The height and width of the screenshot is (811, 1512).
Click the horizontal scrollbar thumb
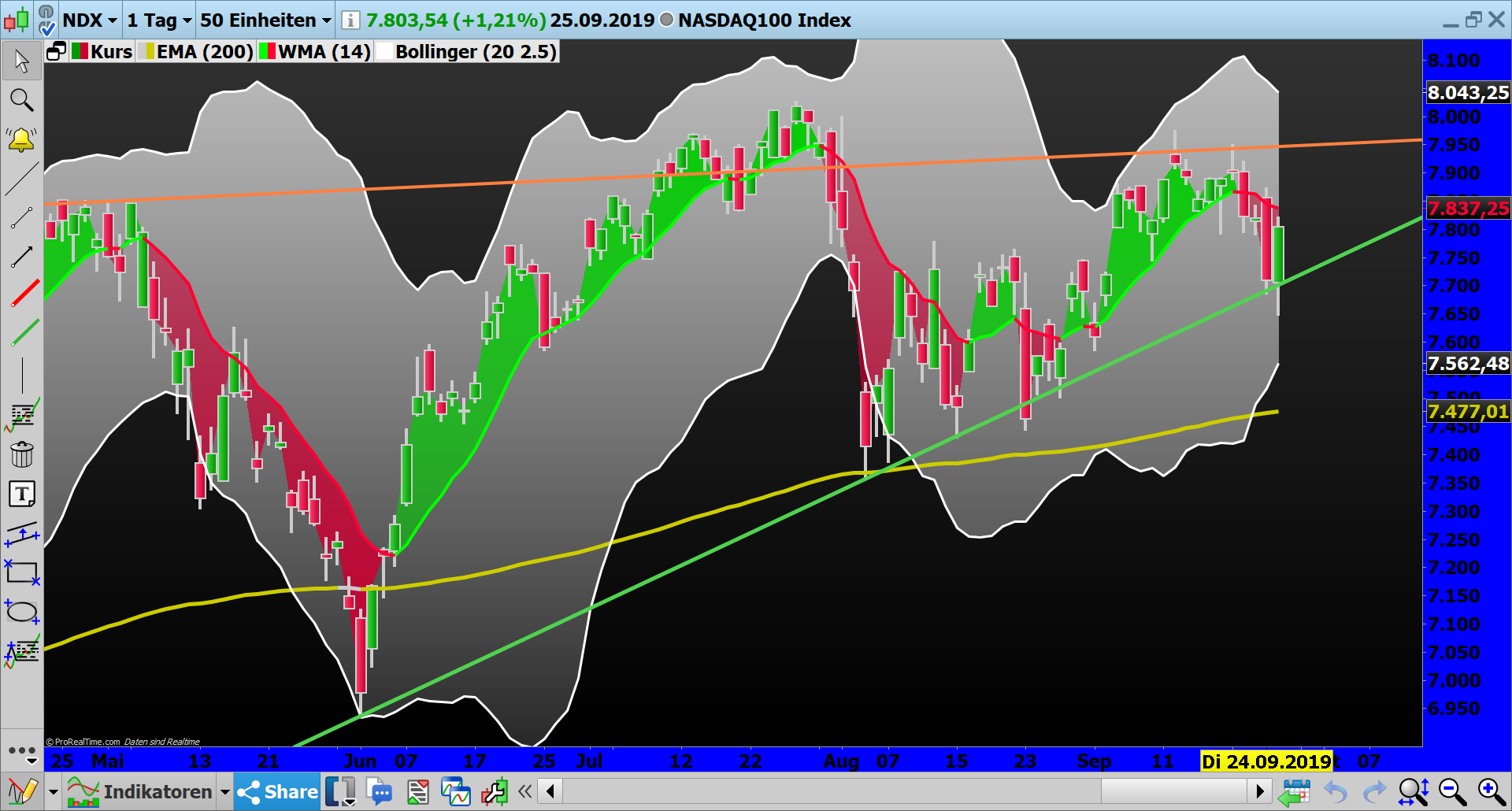1173,791
